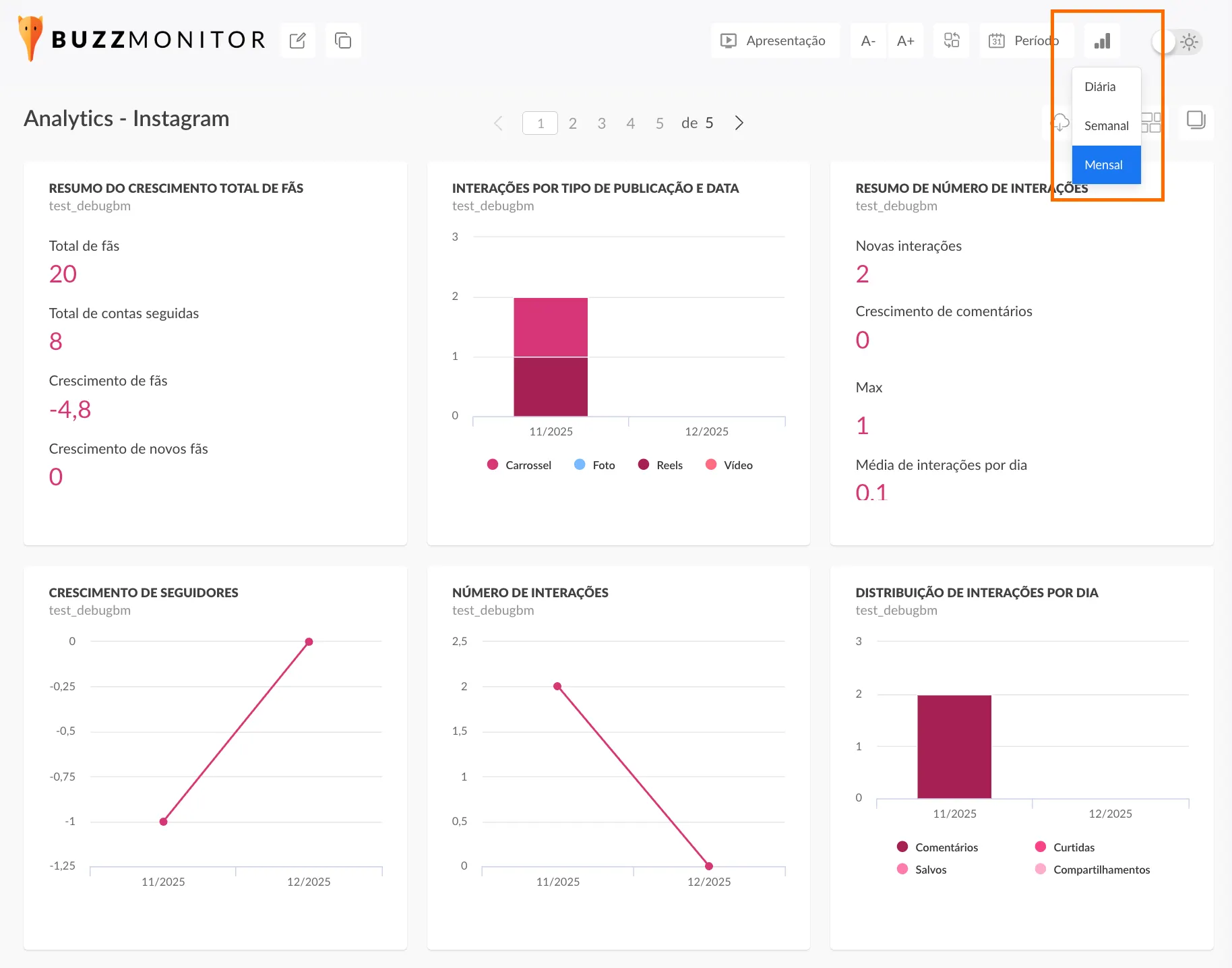
Task: Toggle Curtidas series in distribution legend
Action: tap(1065, 847)
